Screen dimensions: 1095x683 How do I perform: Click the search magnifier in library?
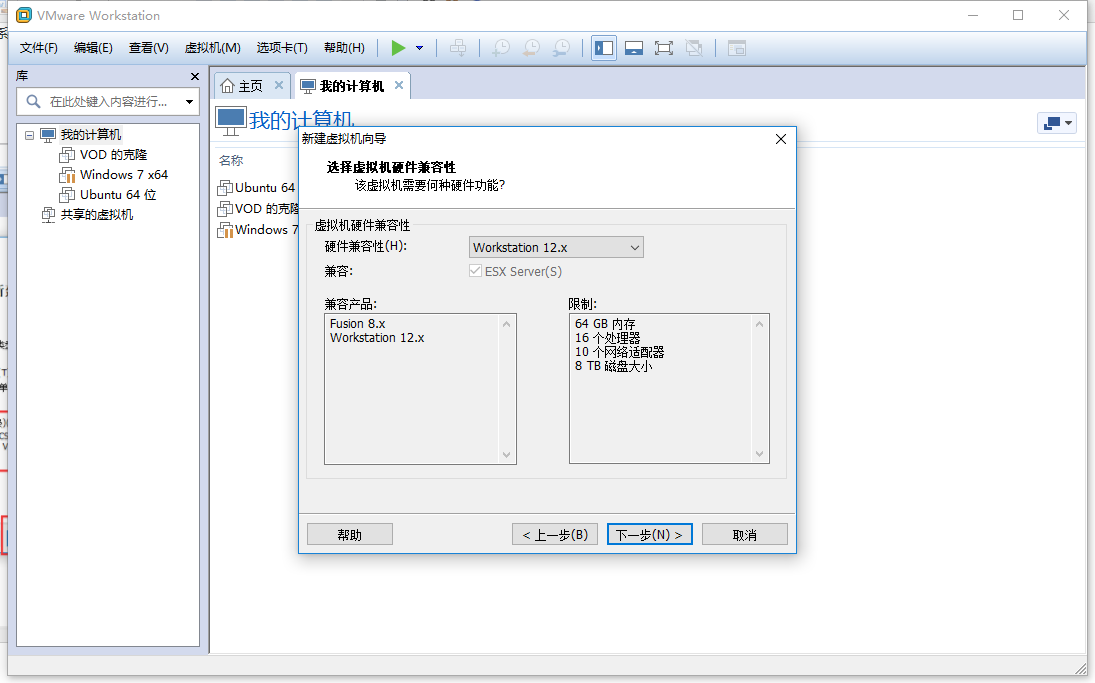pyautogui.click(x=34, y=102)
